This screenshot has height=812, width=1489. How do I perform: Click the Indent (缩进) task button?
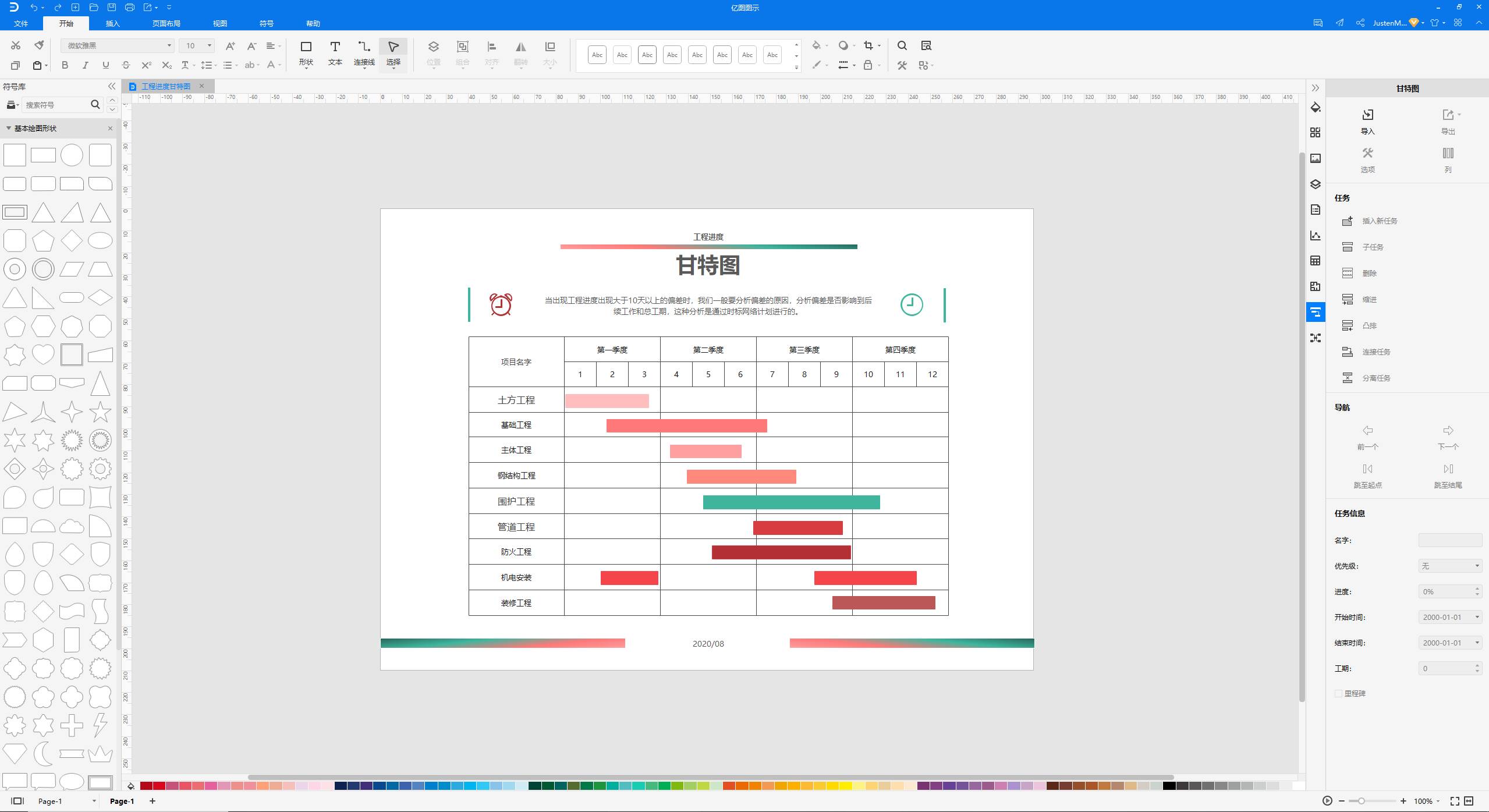1347,300
